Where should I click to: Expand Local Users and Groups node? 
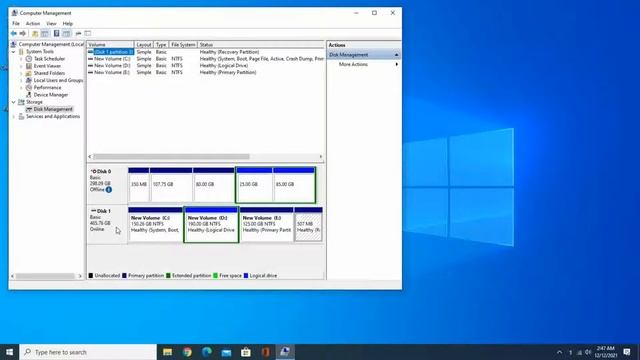[21, 80]
